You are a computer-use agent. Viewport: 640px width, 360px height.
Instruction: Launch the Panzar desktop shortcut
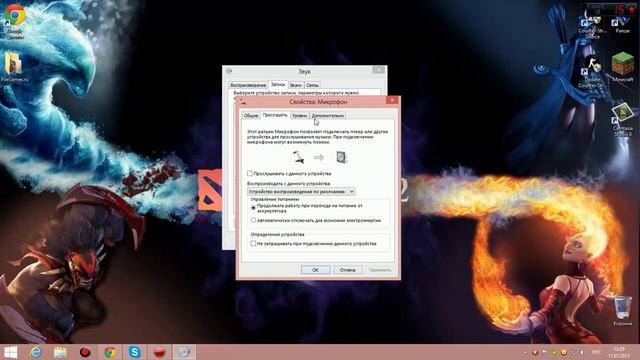coord(622,24)
